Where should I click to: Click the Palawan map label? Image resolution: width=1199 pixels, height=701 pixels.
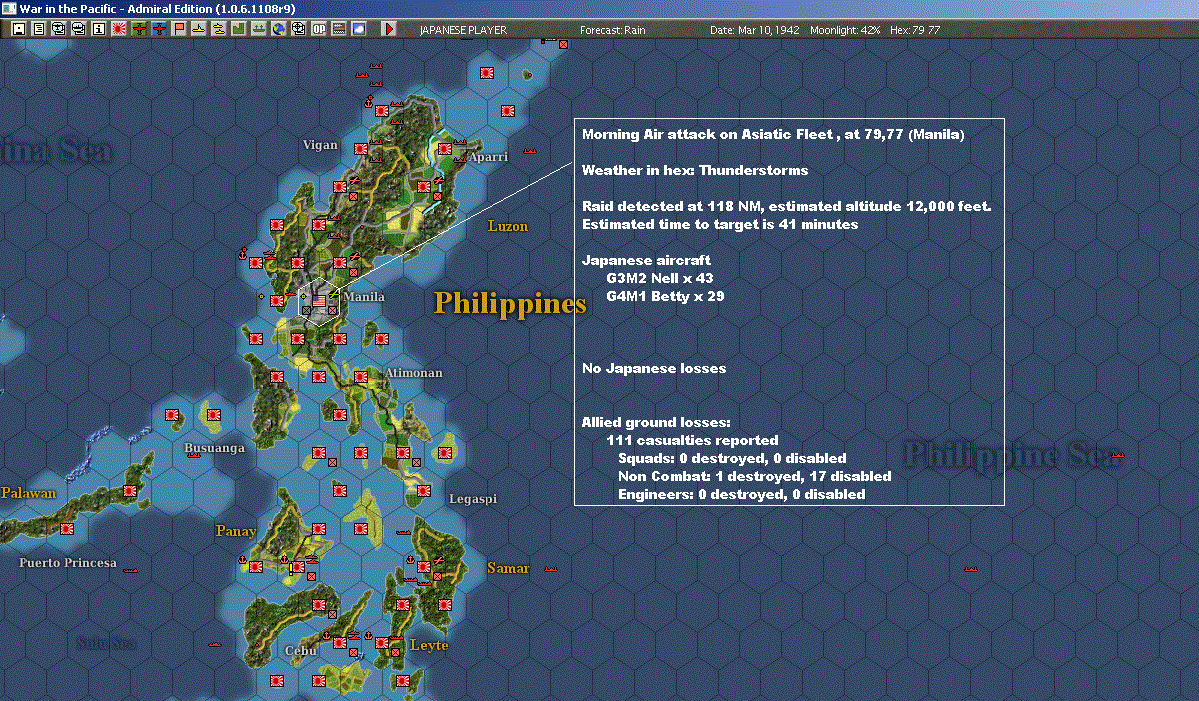(x=28, y=493)
